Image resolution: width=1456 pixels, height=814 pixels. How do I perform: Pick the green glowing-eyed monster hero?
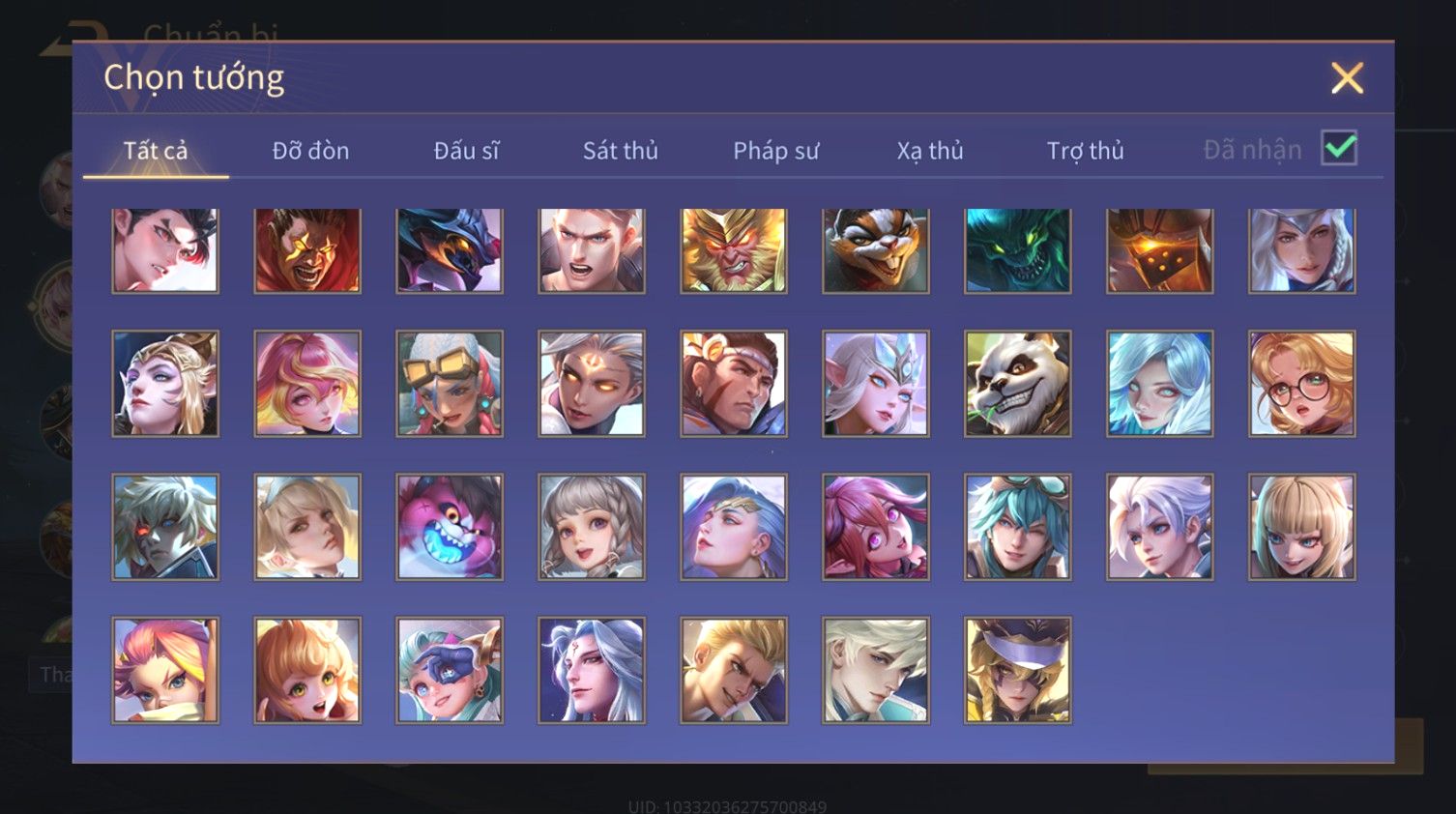[x=1017, y=250]
